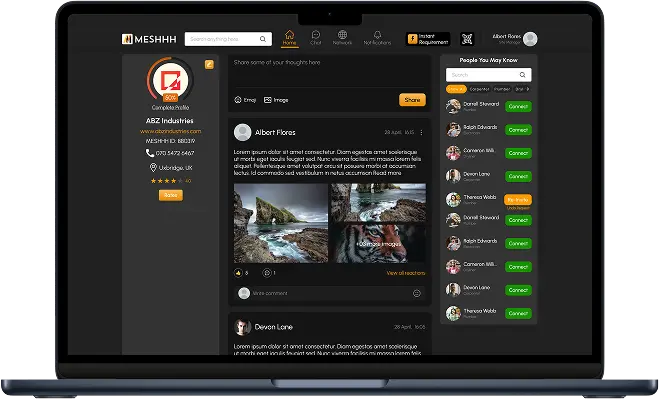The image size is (660, 401).
Task: Click the www.abzindustries.com link
Action: click(x=171, y=131)
